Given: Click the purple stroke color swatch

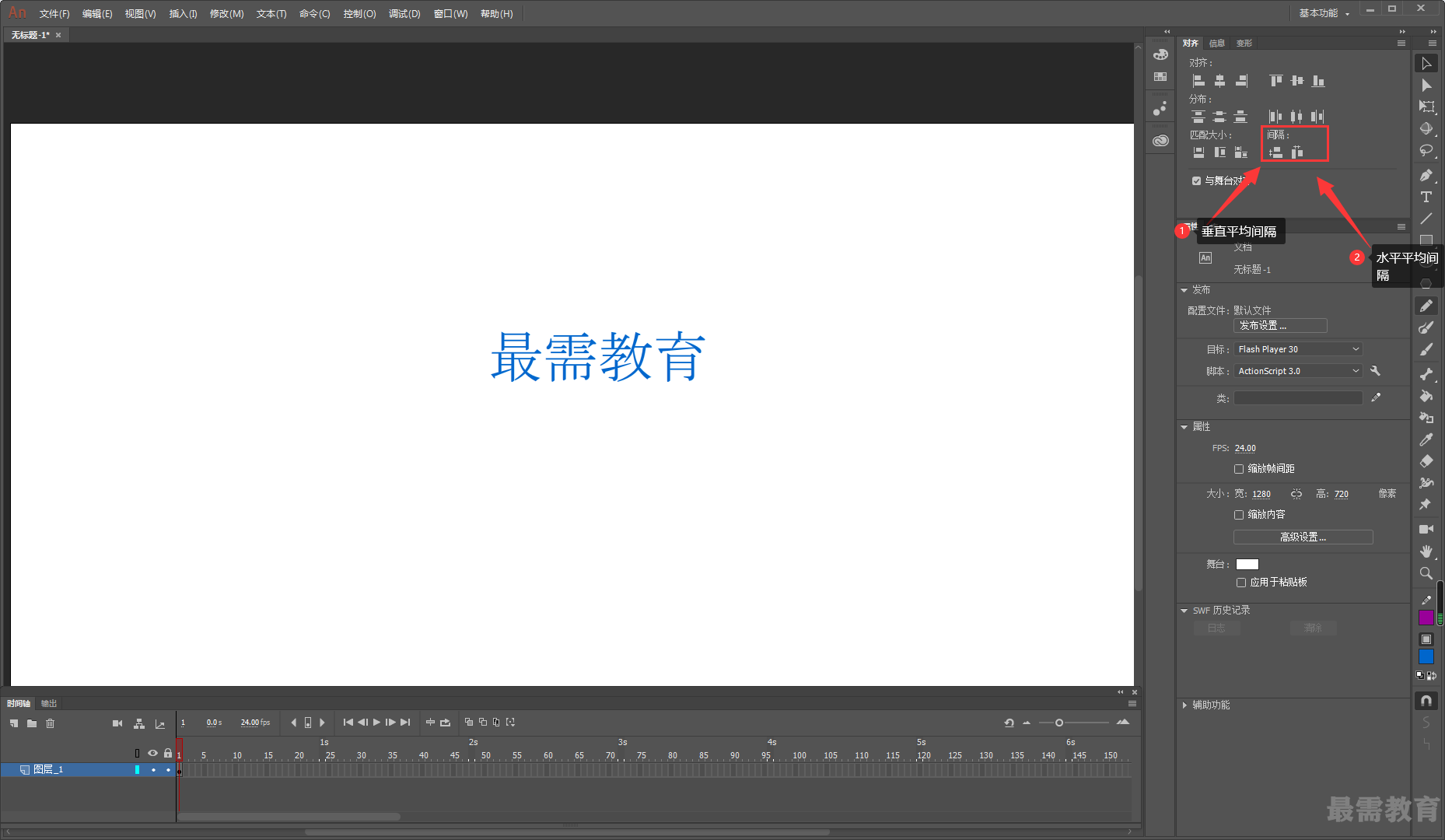Looking at the screenshot, I should pos(1426,618).
